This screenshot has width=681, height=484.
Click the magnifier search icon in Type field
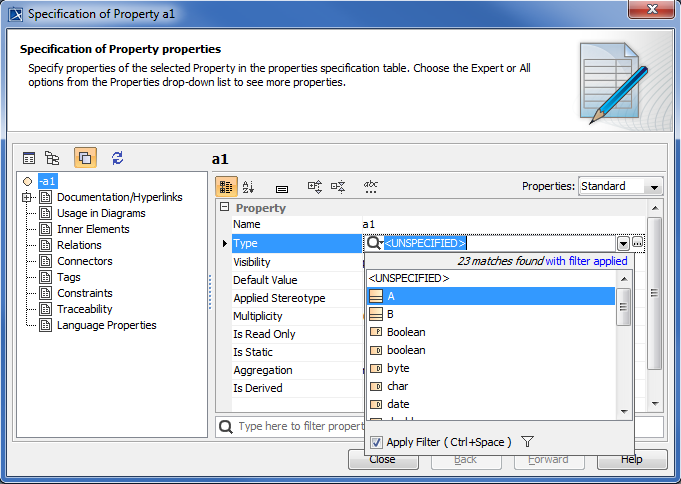point(374,243)
